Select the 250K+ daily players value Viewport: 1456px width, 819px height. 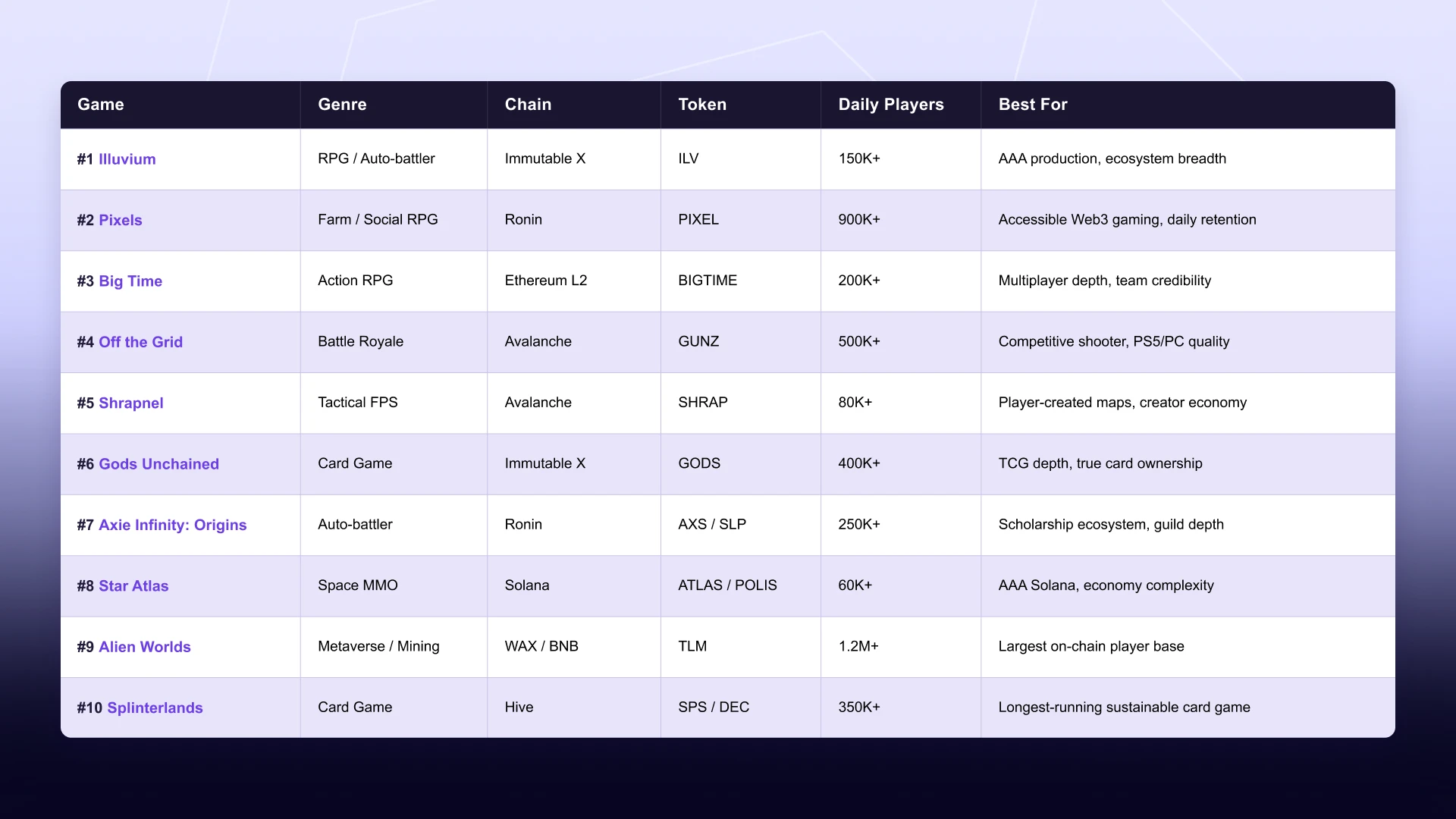pyautogui.click(x=859, y=524)
